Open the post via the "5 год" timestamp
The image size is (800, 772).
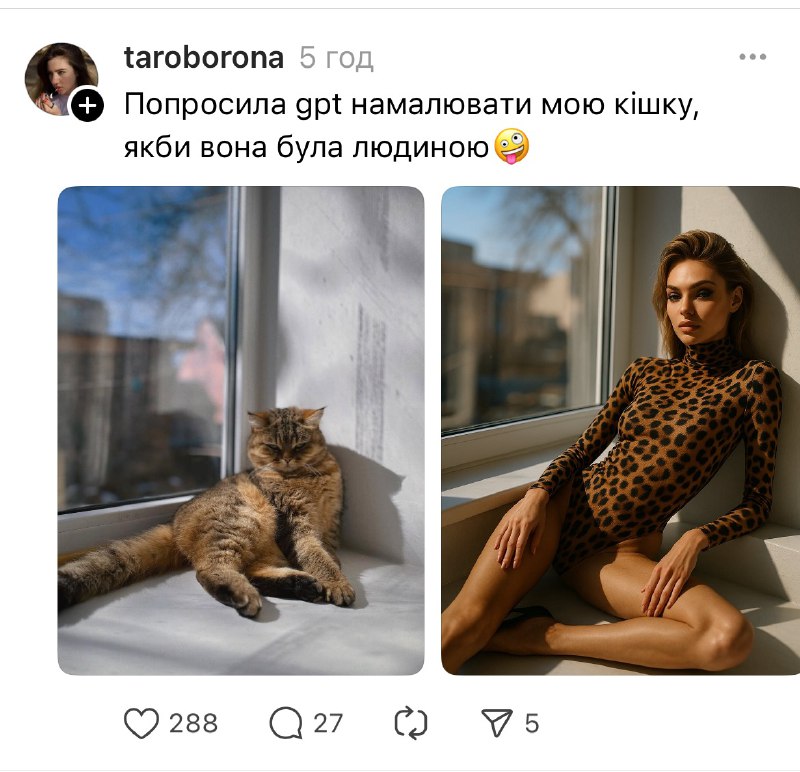[x=336, y=58]
